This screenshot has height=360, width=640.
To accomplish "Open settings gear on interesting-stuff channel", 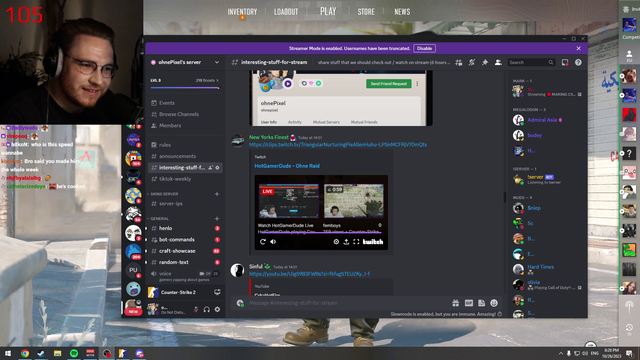I will pyautogui.click(x=217, y=168).
